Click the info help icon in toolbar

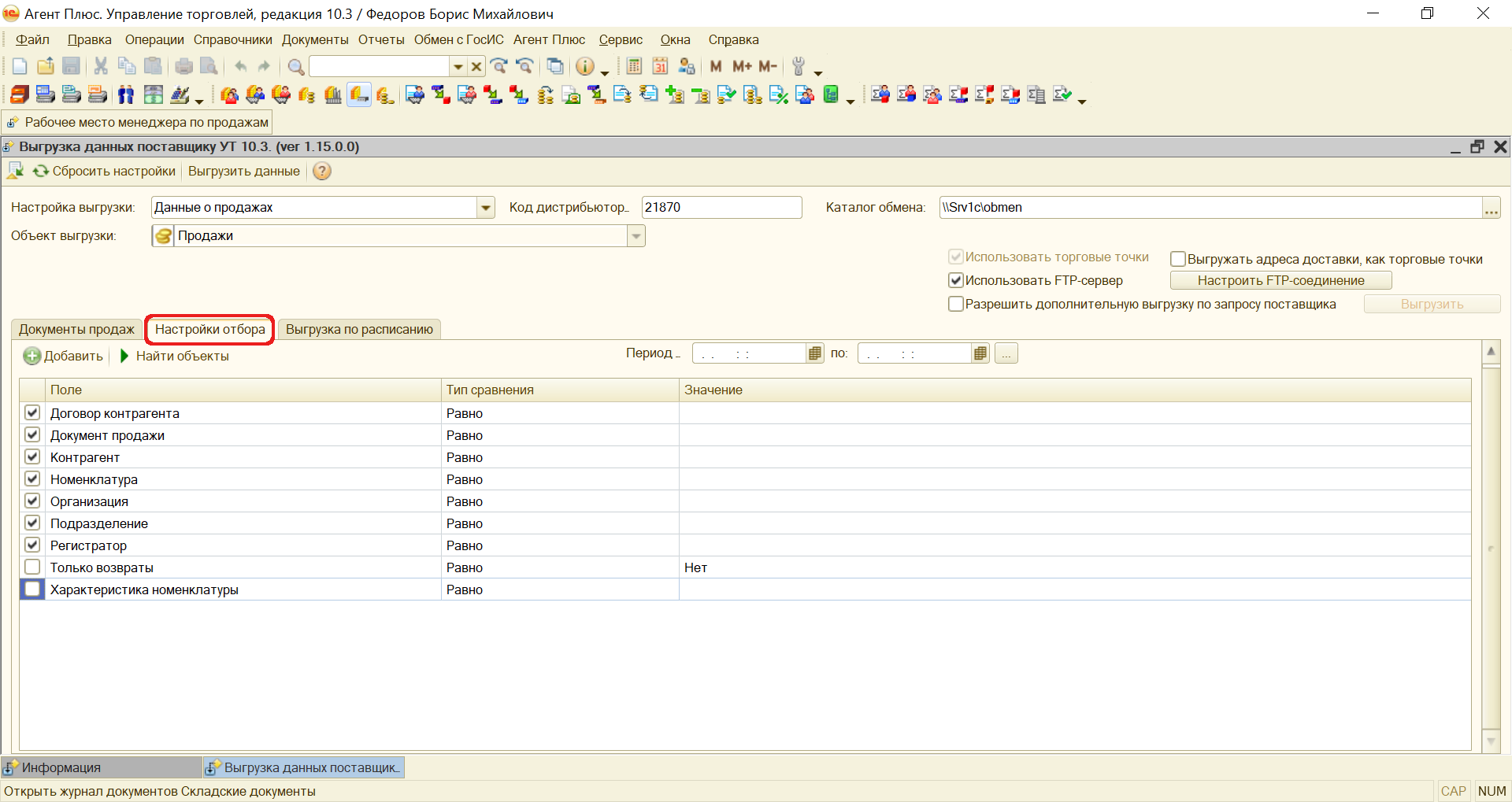(584, 67)
